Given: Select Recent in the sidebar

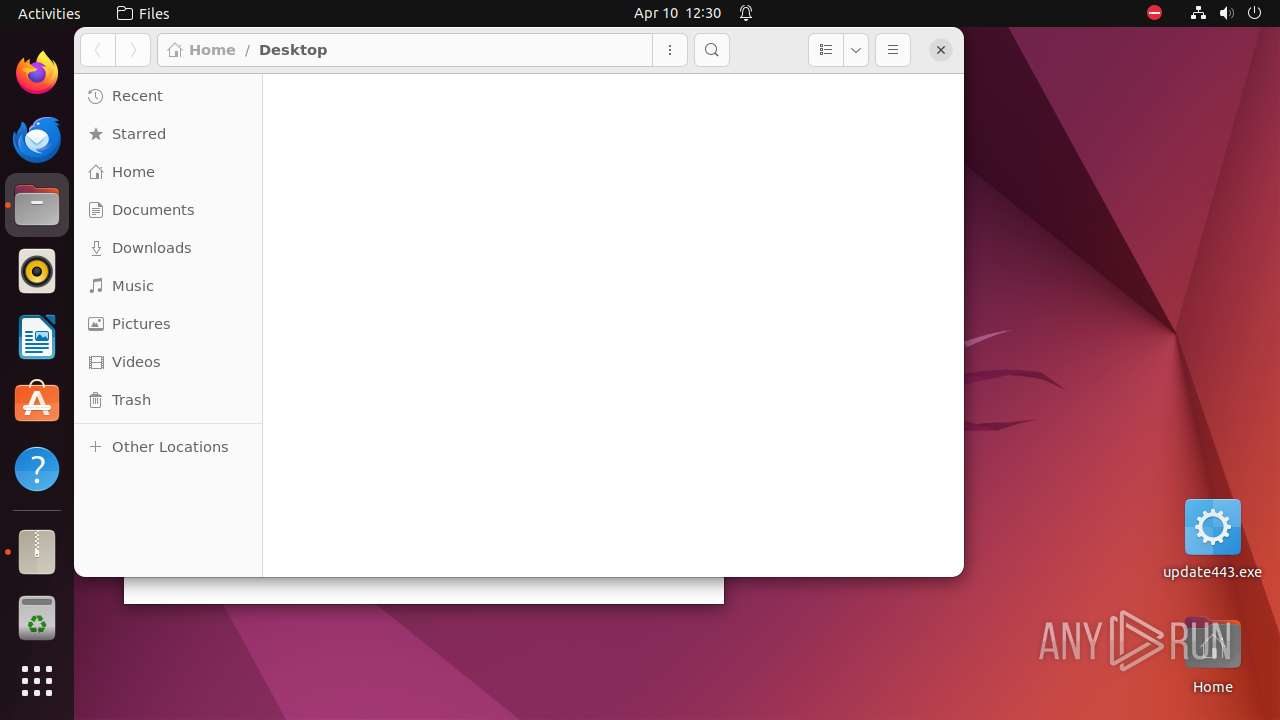Looking at the screenshot, I should (168, 96).
